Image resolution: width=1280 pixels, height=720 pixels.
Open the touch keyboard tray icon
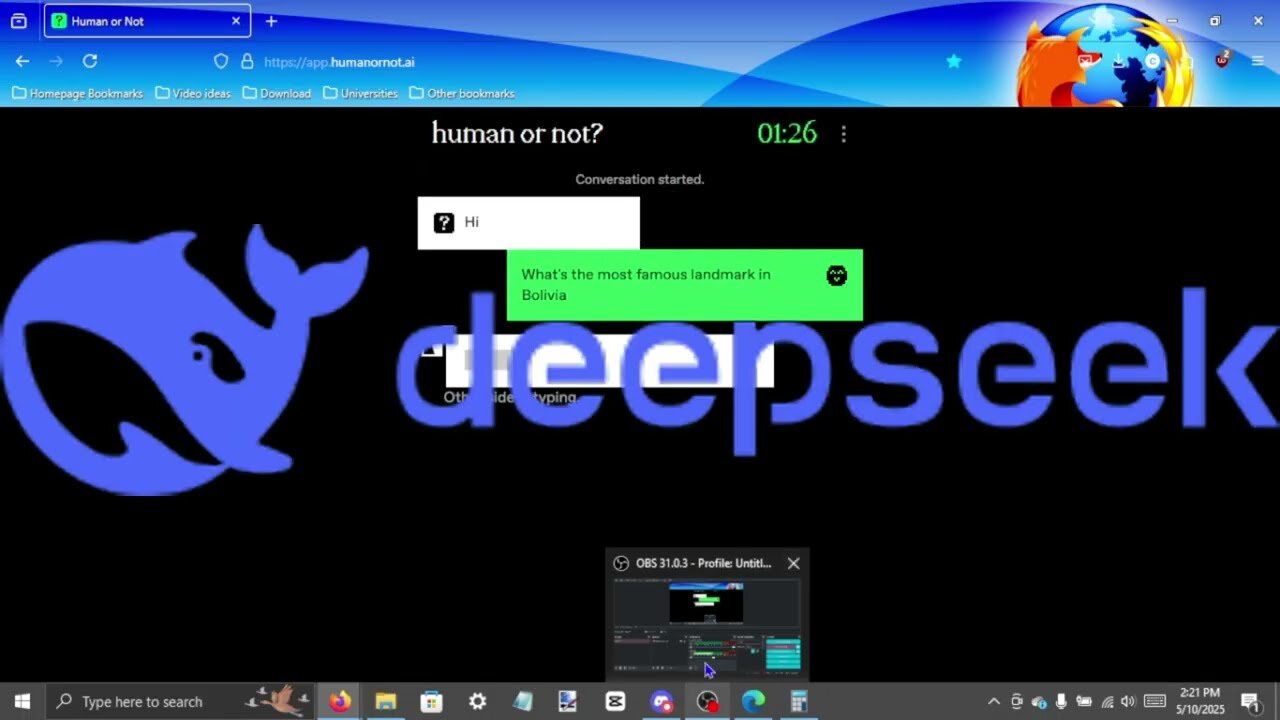(1155, 701)
